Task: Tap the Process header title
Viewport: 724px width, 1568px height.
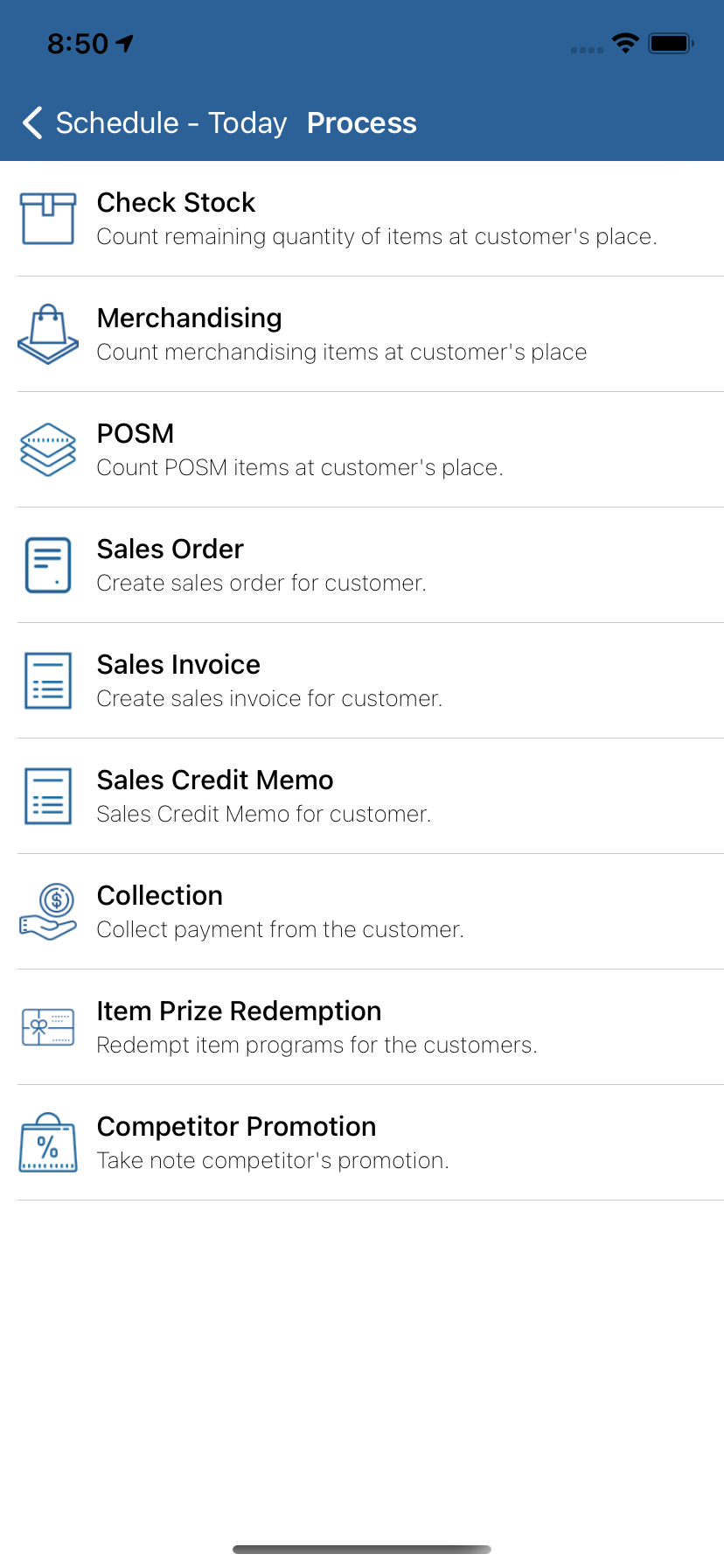Action: coord(361,123)
